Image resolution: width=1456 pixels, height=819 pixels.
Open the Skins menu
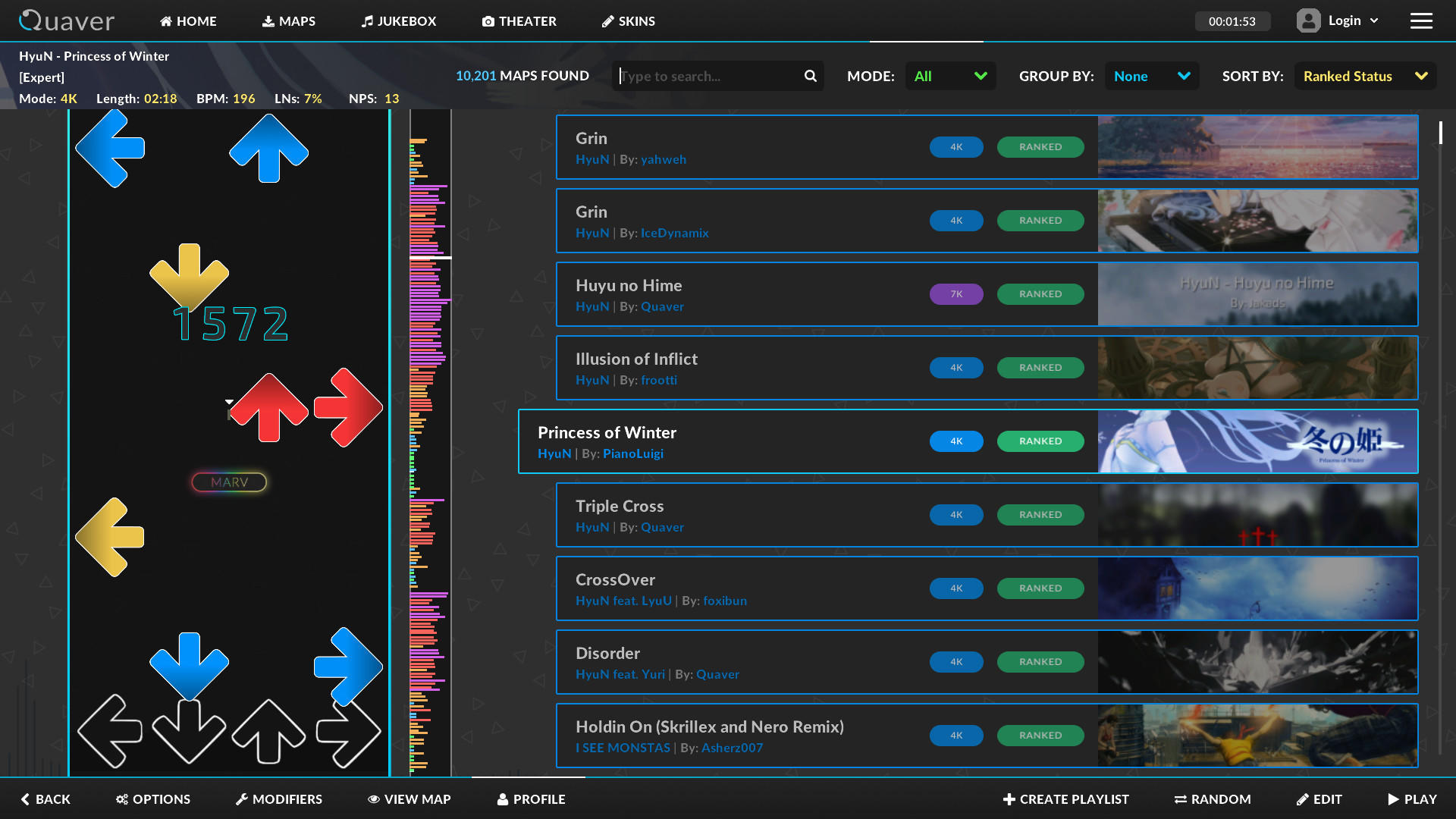tap(628, 20)
